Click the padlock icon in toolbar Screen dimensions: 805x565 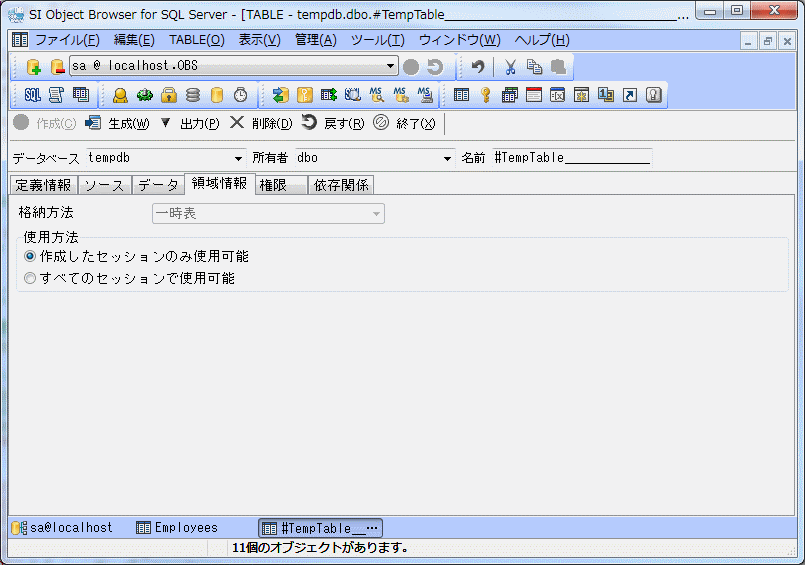[169, 95]
